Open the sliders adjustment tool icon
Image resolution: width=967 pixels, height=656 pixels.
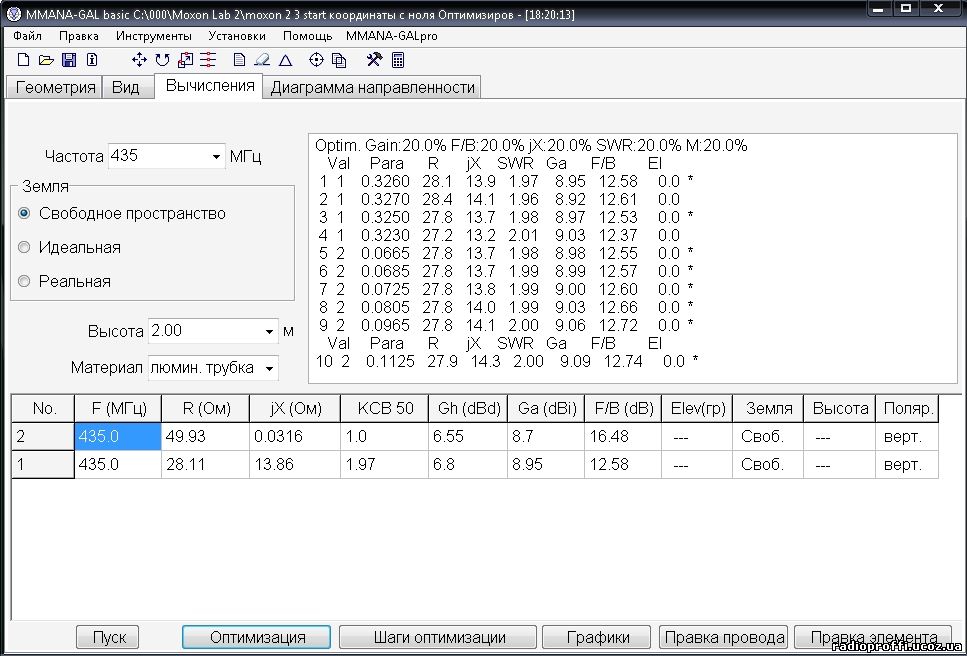208,60
